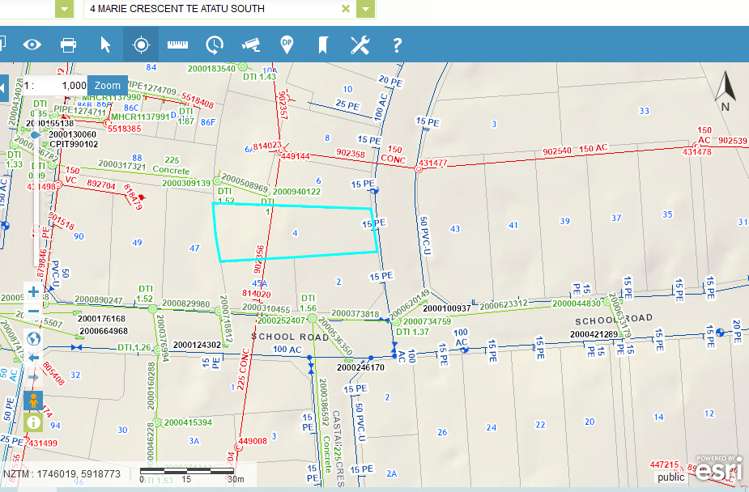
Task: Open the ruler measure tool
Action: (178, 45)
